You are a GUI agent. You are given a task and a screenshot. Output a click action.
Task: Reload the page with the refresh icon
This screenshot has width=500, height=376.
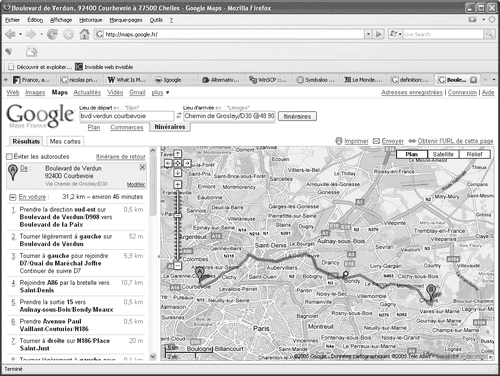52,34
